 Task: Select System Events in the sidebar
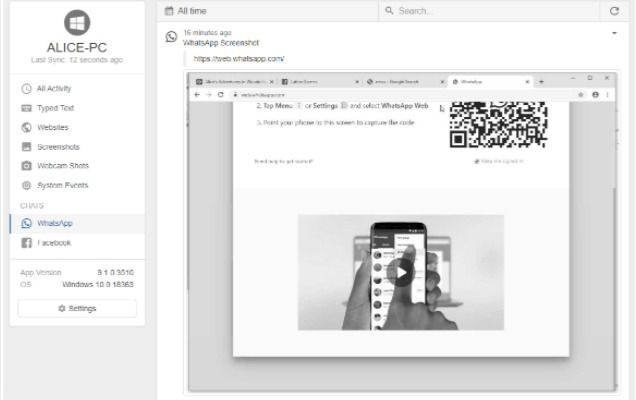click(77, 185)
